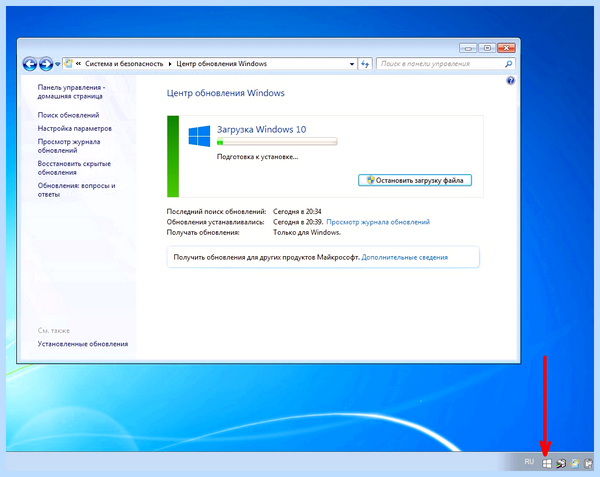Click the Windows 10 download progress bar
Screen dimensions: 600x477
277,142
